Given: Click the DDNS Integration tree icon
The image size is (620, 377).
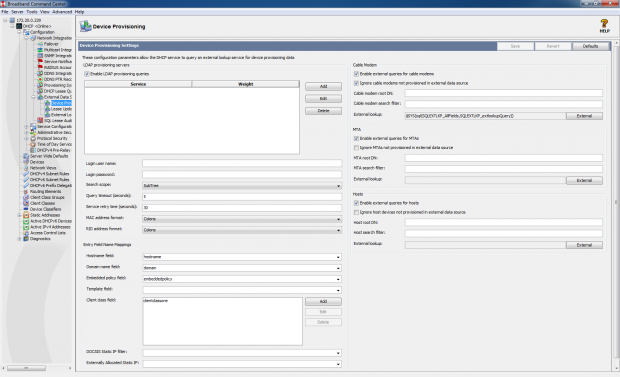Looking at the screenshot, I should 40,73.
